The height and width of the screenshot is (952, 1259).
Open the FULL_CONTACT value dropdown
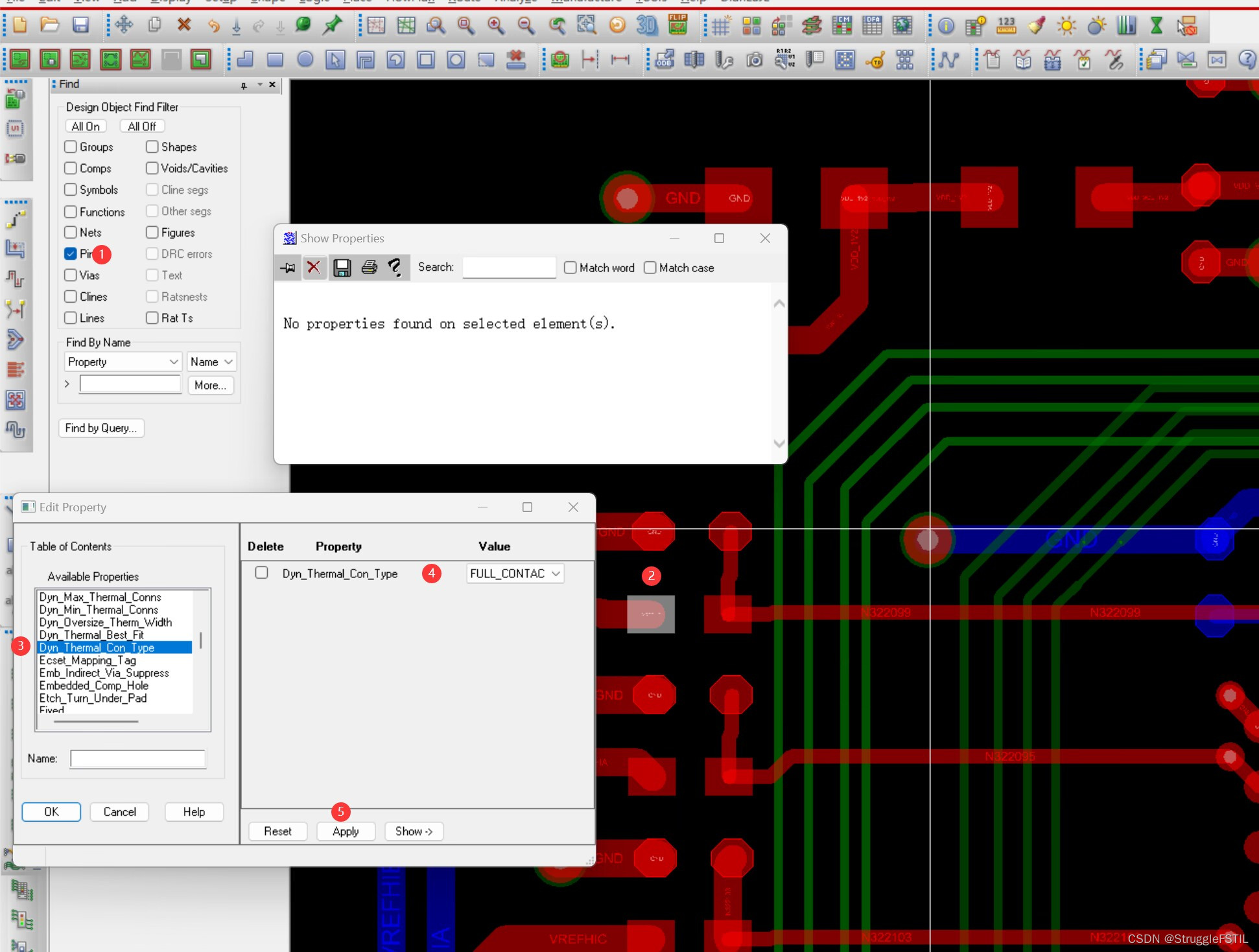click(556, 574)
